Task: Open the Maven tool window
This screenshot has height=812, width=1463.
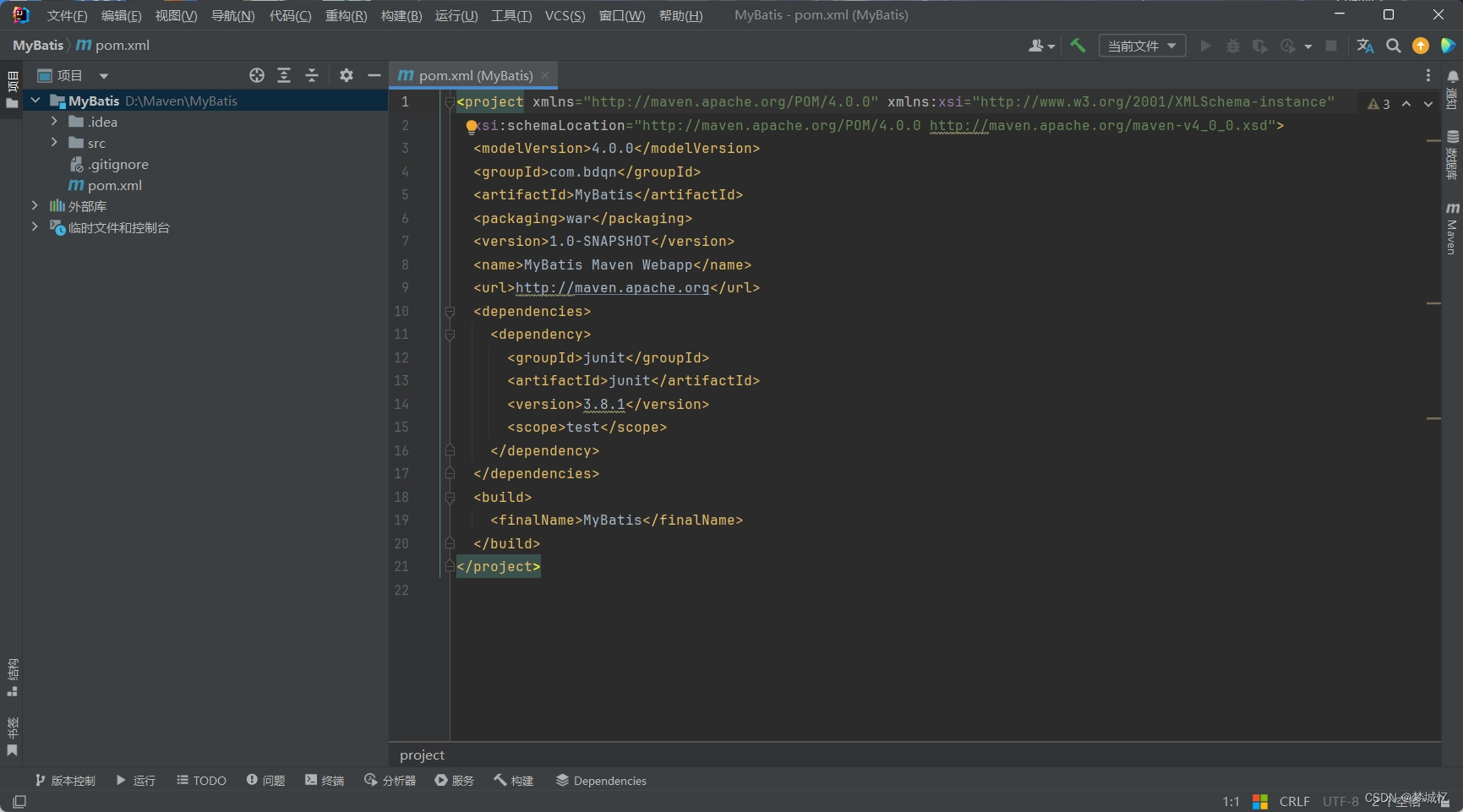Action: click(1452, 228)
